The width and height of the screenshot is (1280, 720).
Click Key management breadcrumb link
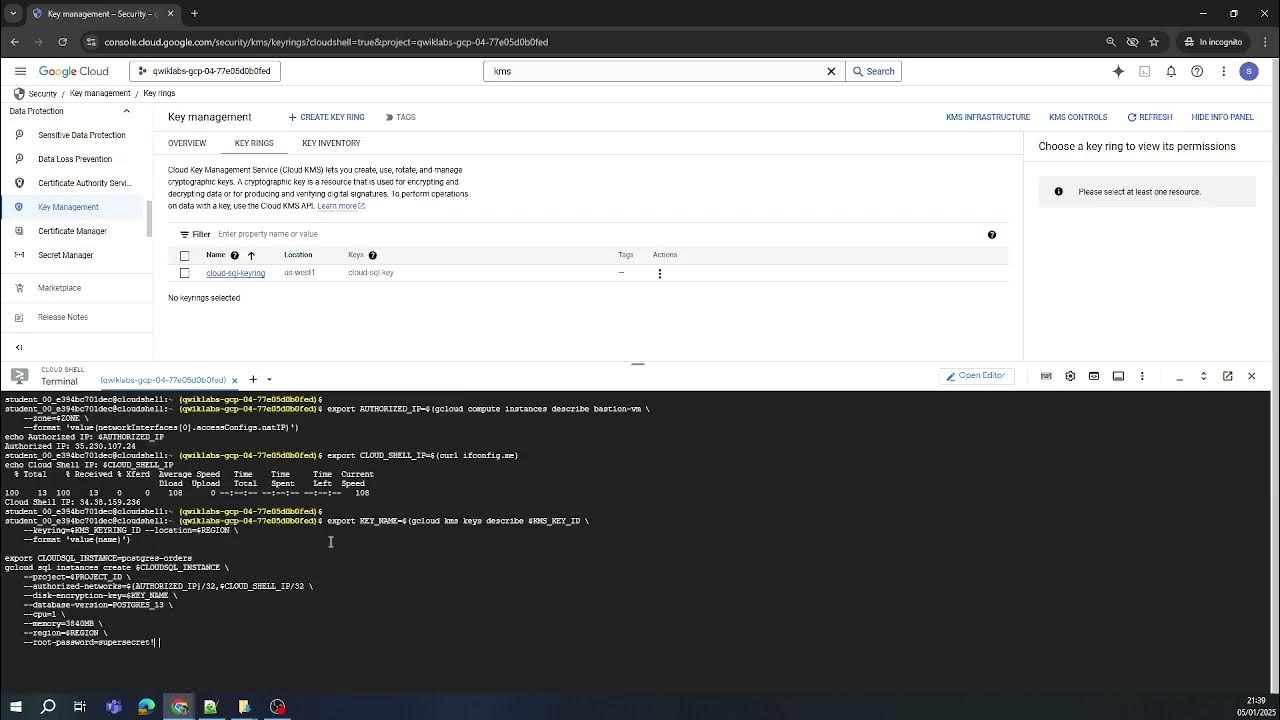pos(100,93)
